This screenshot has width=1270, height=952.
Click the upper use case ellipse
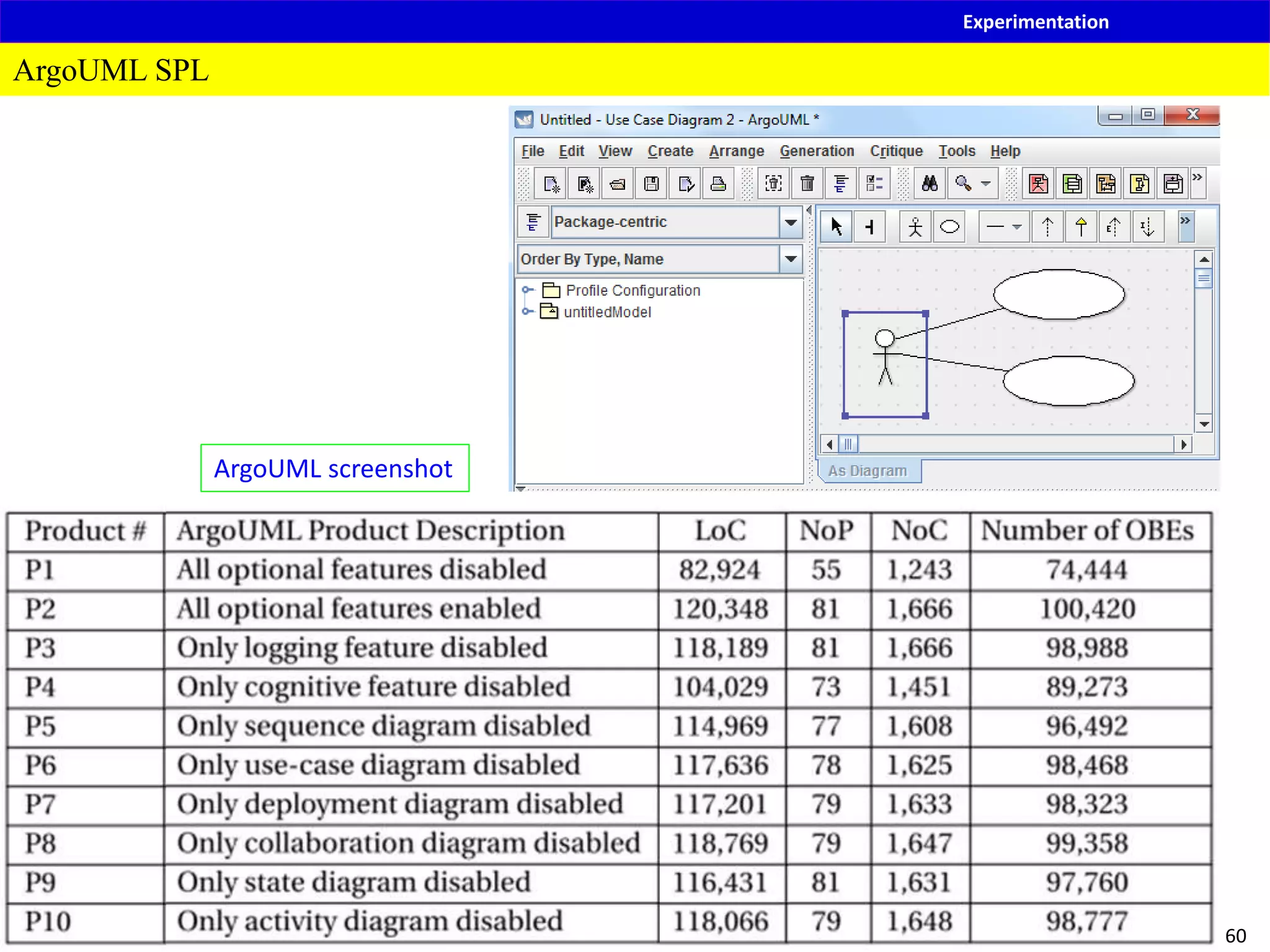[x=1059, y=294]
